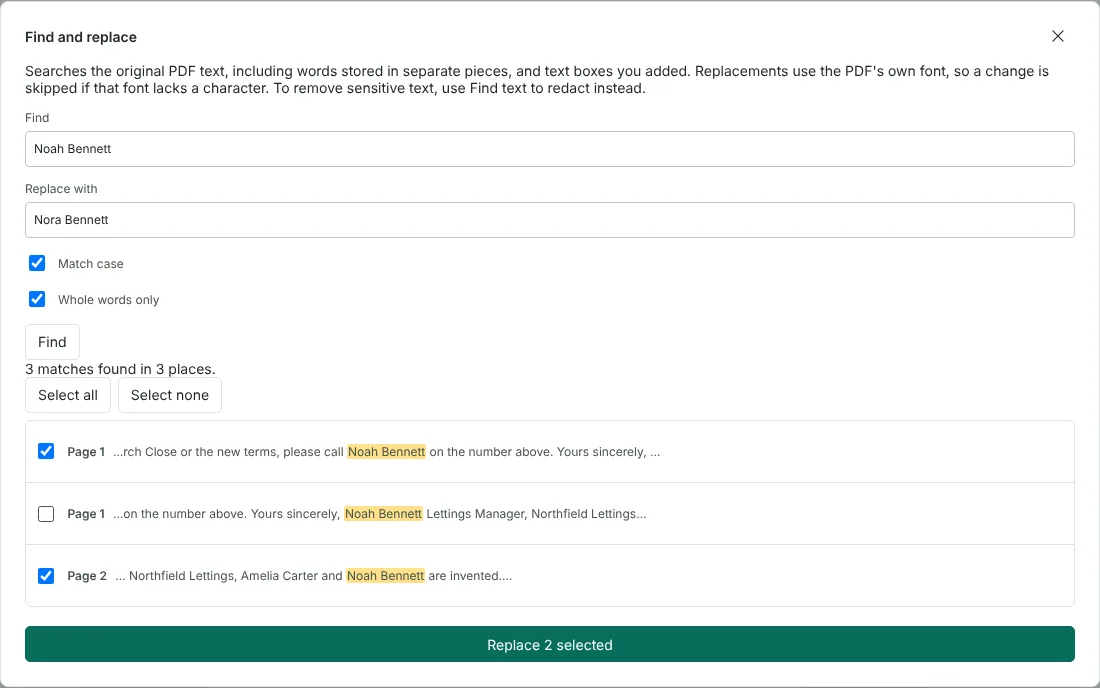Click the Select all button
1100x688 pixels.
coord(67,395)
